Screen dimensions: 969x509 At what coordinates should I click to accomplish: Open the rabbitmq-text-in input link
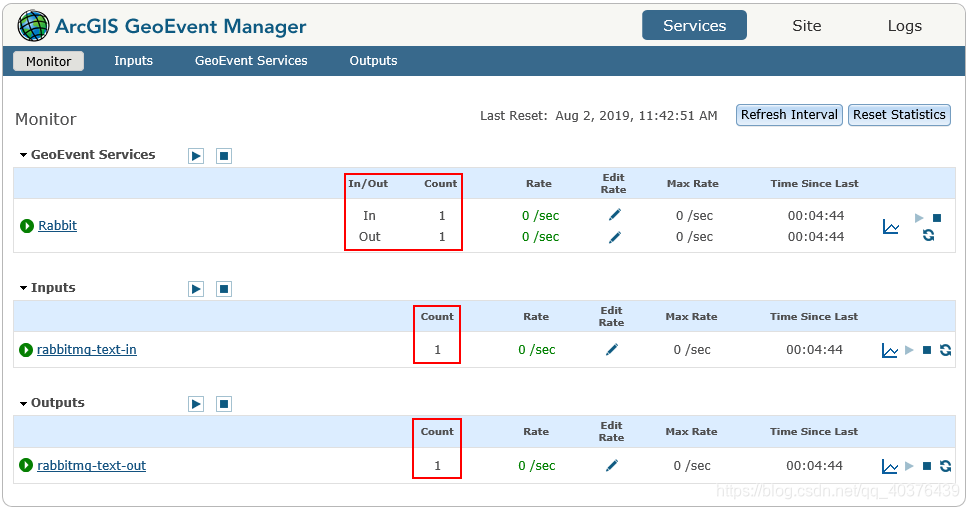click(x=87, y=350)
